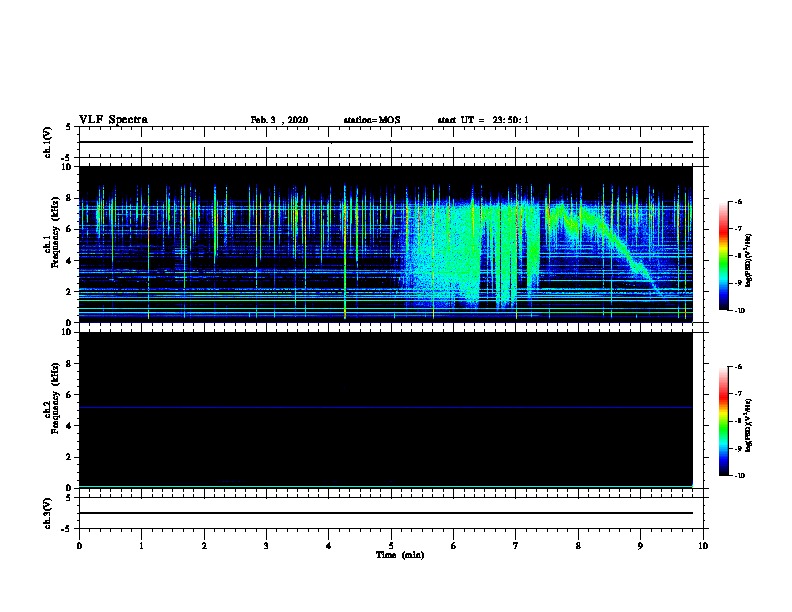Click the ch.1 spectrogram color scale bar
Screen dimensions: 792x612
pyautogui.click(x=724, y=256)
